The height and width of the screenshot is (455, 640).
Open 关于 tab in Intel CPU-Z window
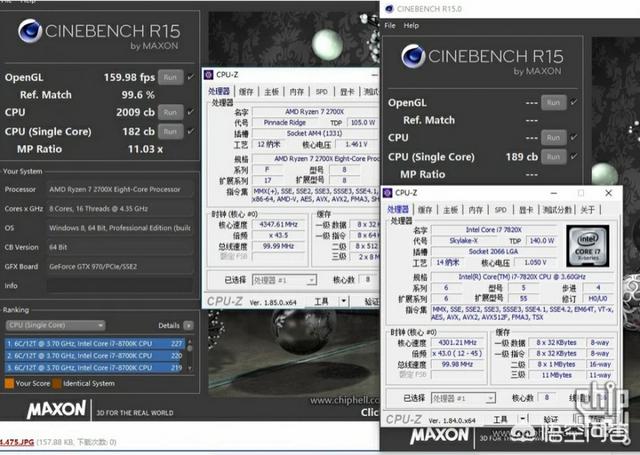[x=587, y=210]
